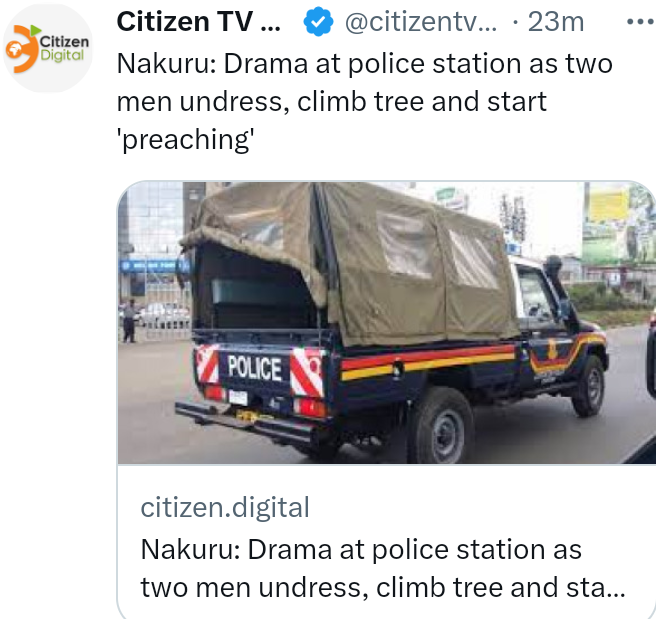Open the police truck preview image
The height and width of the screenshot is (619, 656).
pyautogui.click(x=387, y=322)
